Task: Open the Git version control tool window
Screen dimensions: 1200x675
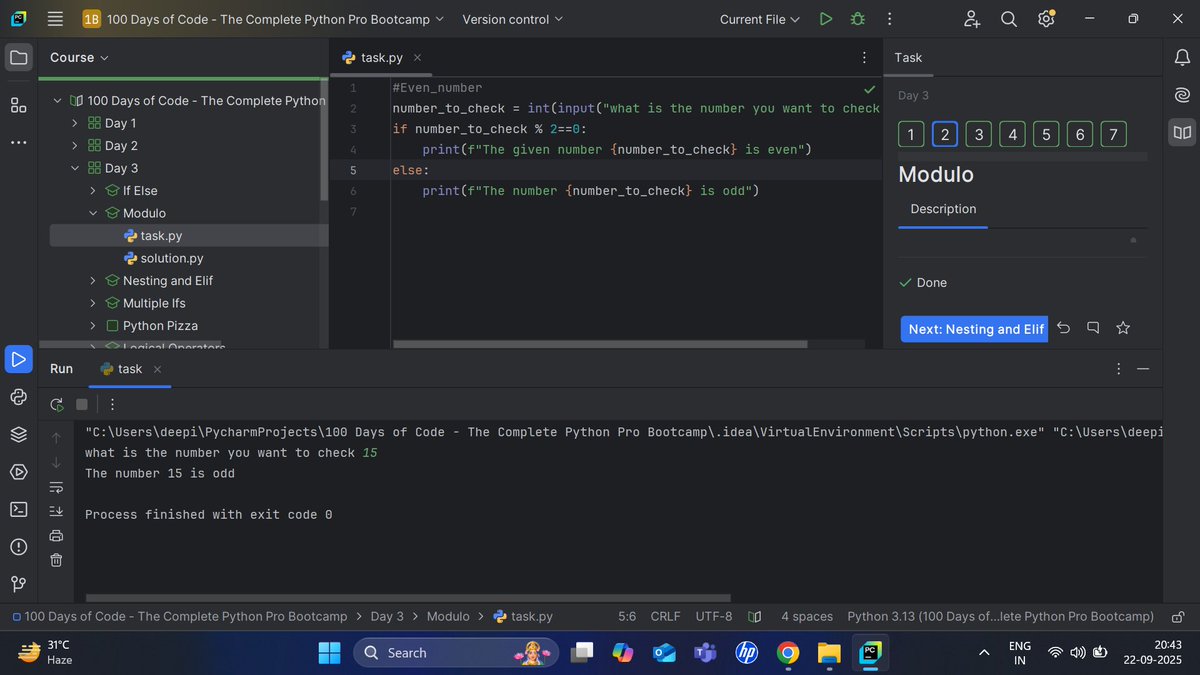Action: click(x=18, y=584)
